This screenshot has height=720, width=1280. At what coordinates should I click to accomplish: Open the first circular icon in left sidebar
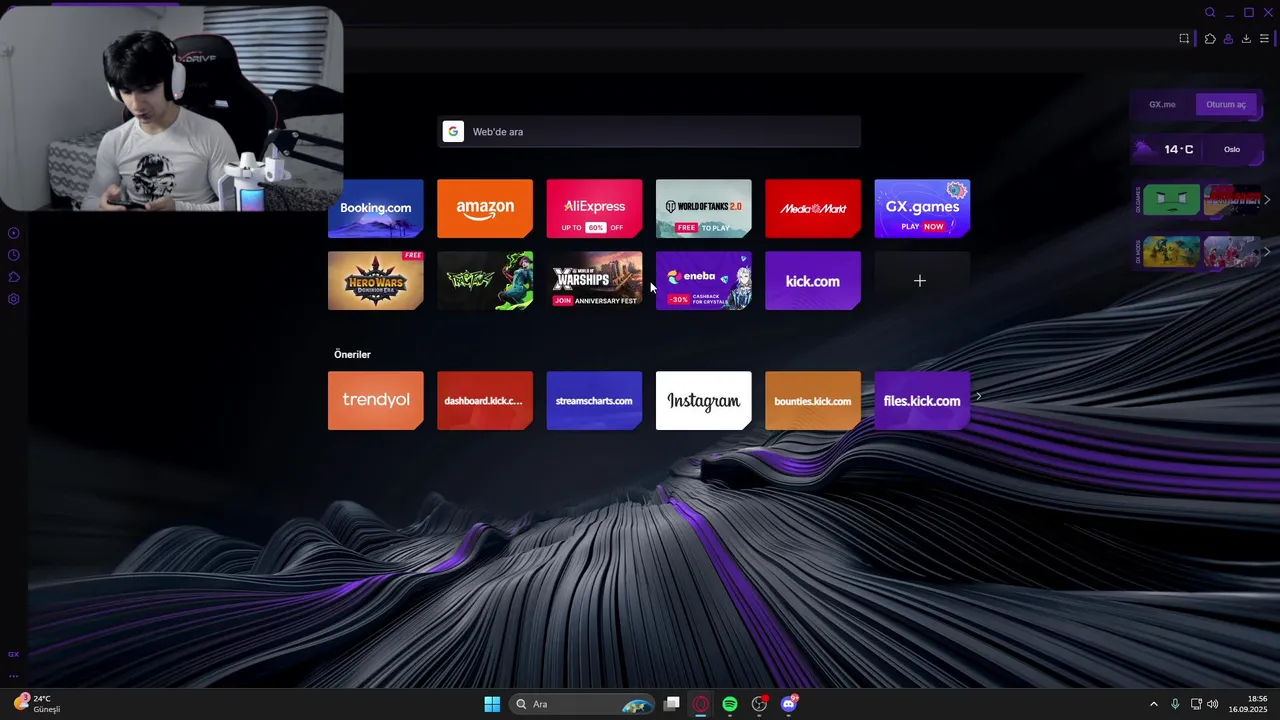14,233
